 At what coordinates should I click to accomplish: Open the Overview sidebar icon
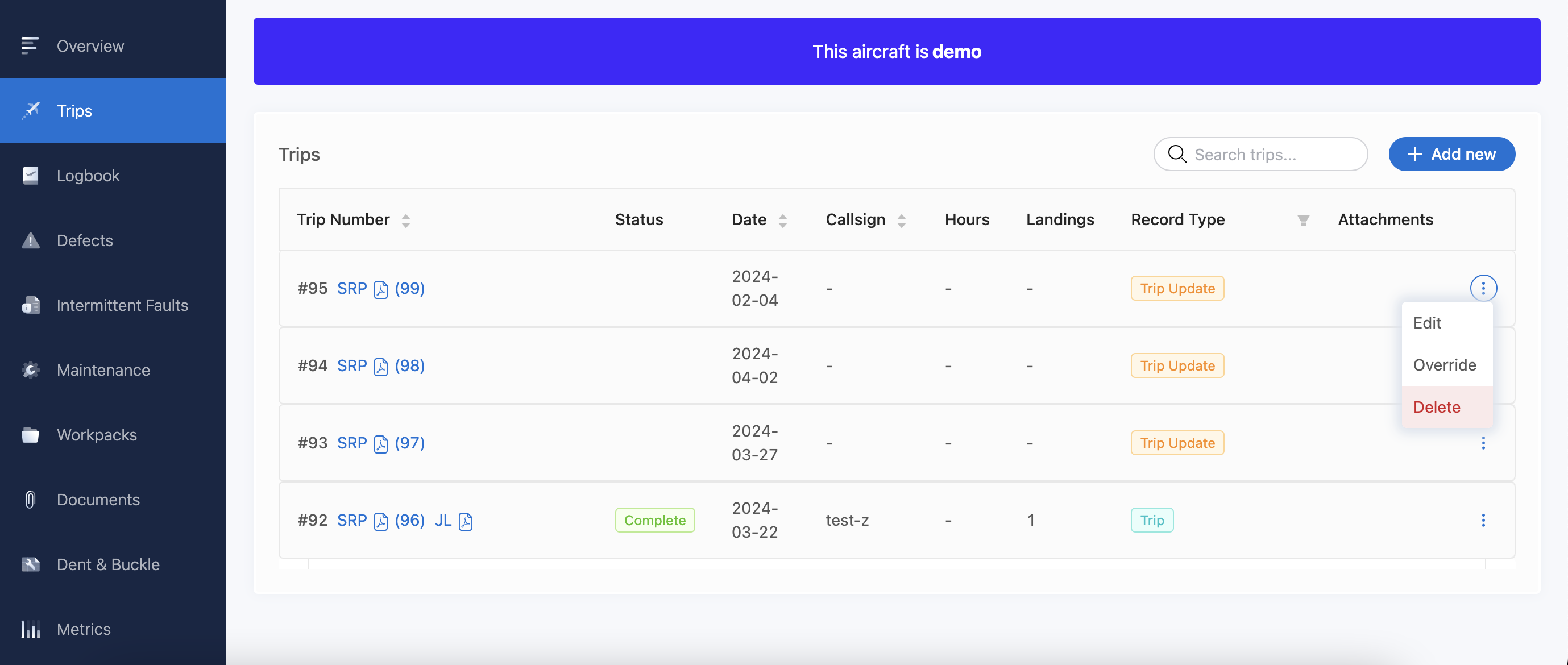pos(30,45)
